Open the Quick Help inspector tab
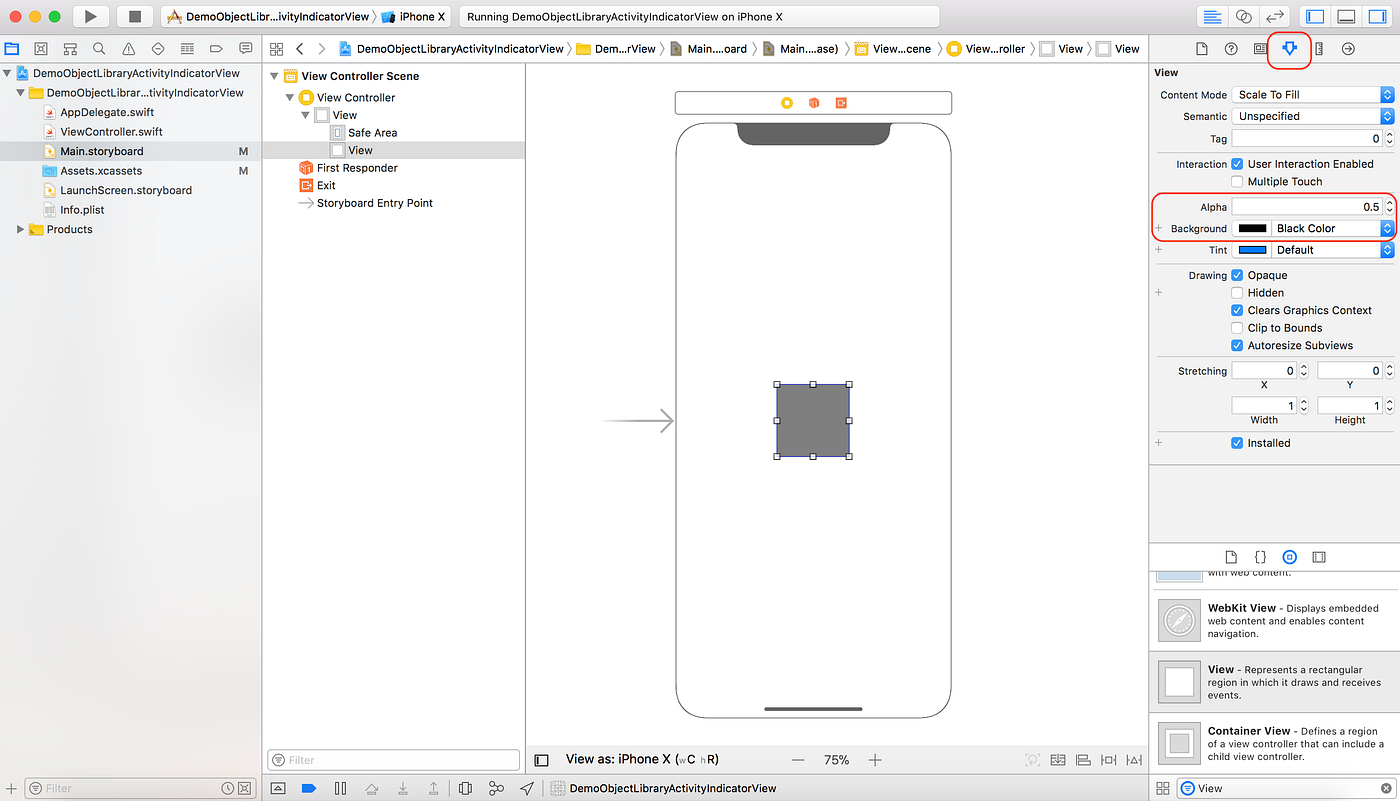The width and height of the screenshot is (1400, 801). (x=1231, y=49)
